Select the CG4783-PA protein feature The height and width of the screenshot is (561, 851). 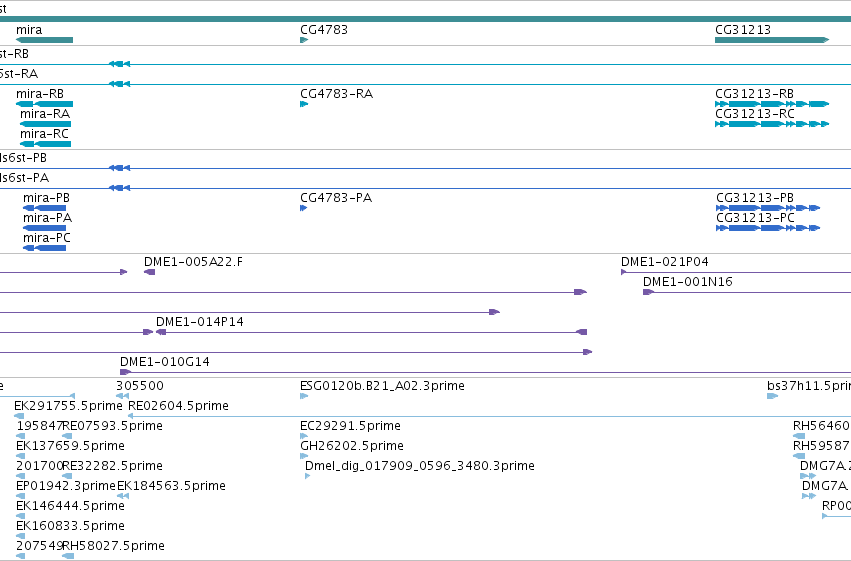(x=303, y=208)
